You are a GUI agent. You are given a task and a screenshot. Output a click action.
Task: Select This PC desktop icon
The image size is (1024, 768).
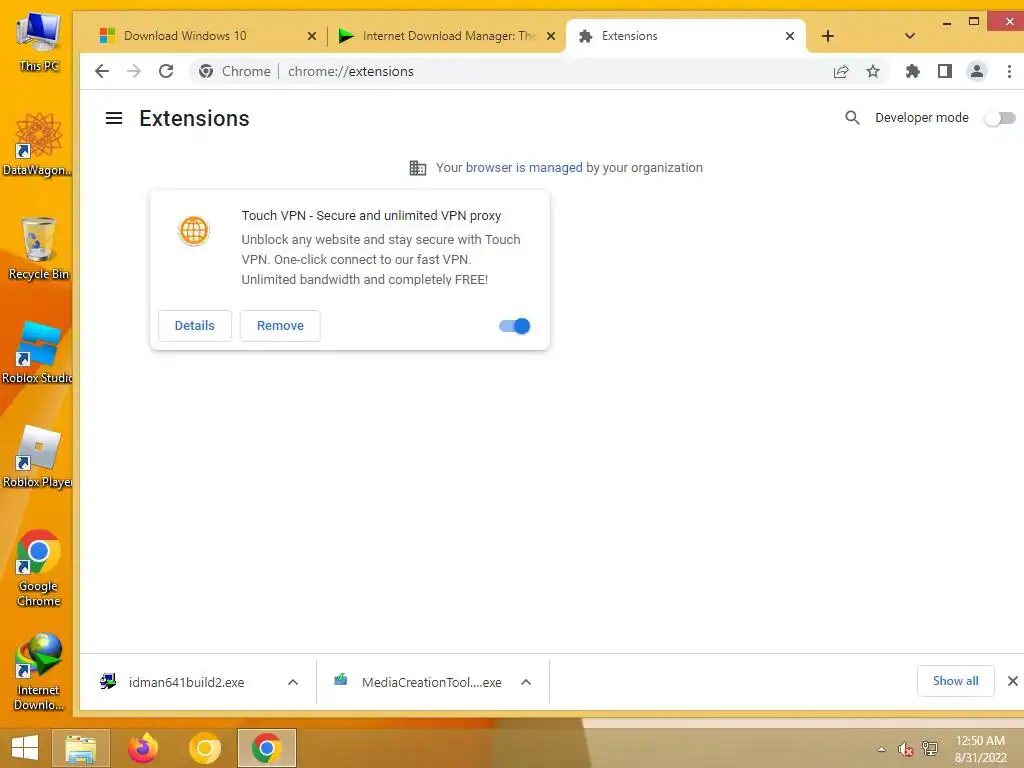pos(39,40)
